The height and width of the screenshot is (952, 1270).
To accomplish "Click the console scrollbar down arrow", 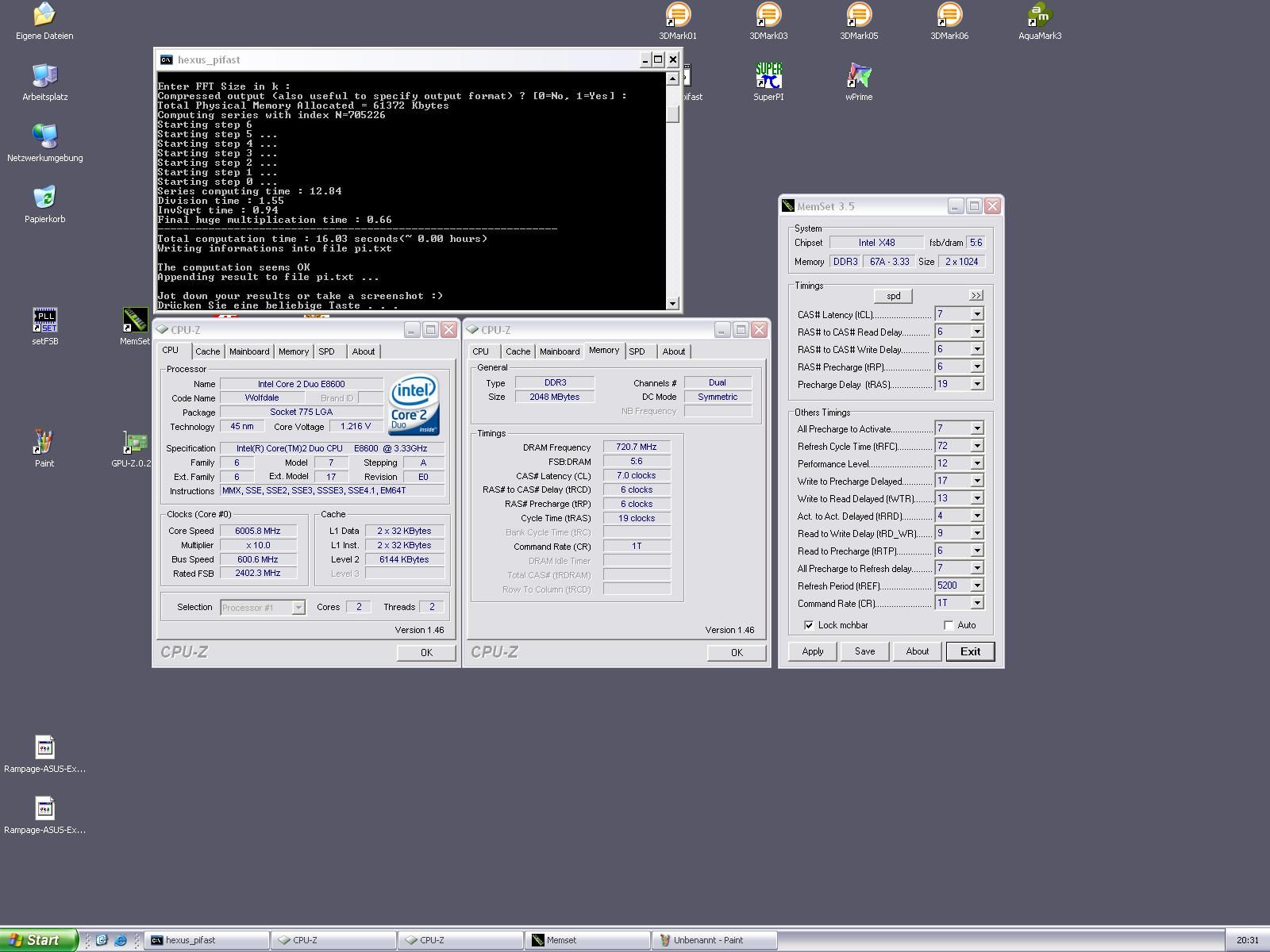I will coord(673,303).
